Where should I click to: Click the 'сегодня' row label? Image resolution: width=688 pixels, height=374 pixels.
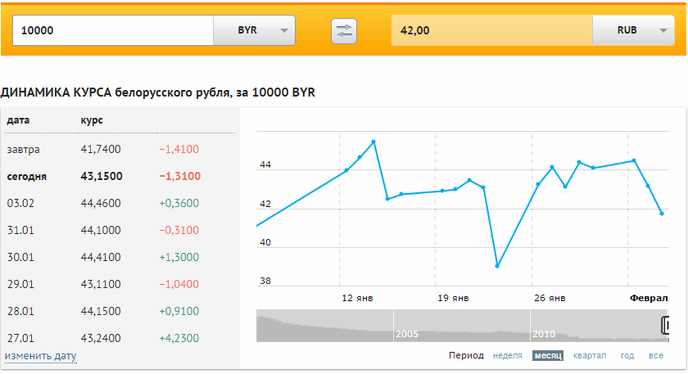tap(27, 176)
